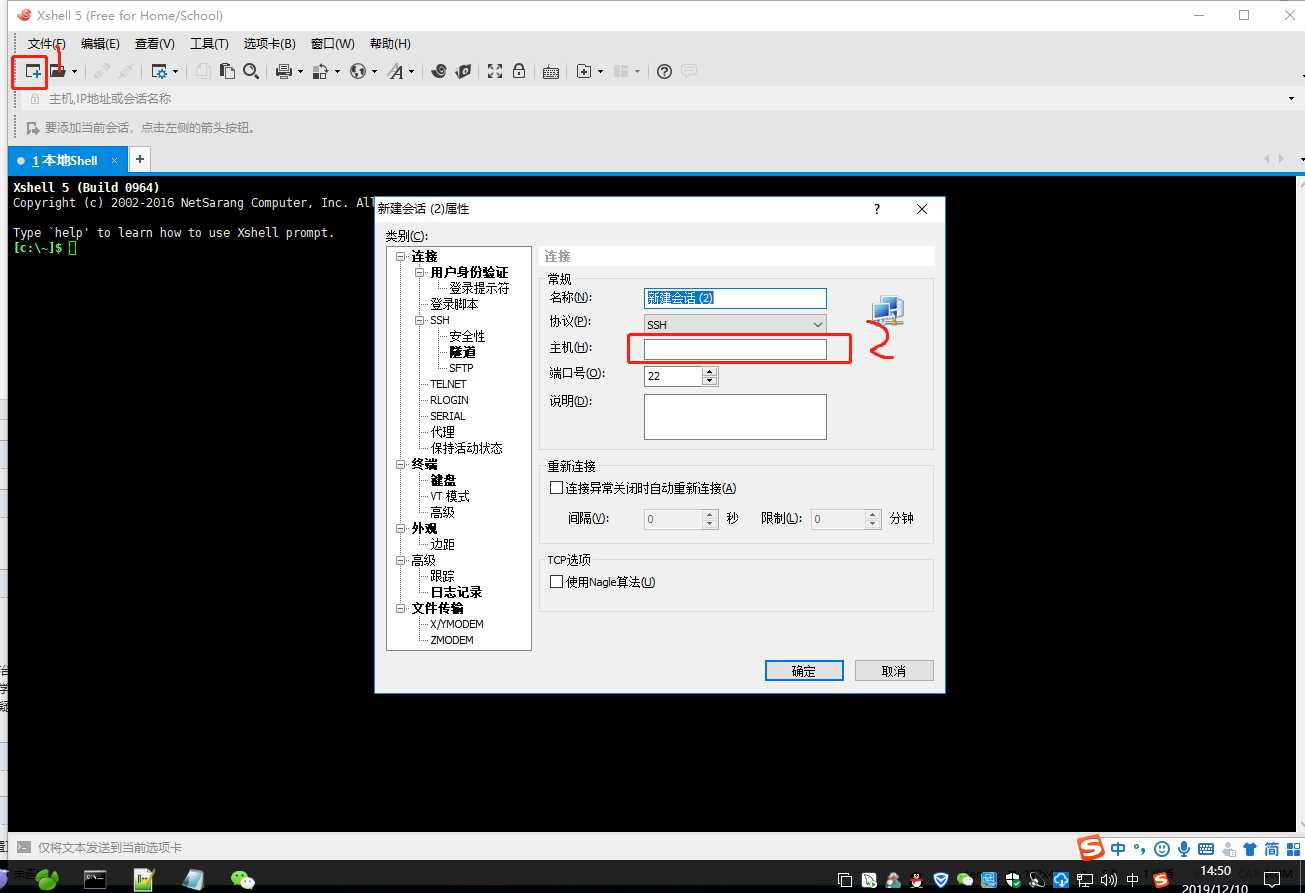Click dialog help question mark button
Viewport: 1305px width, 893px height.
click(877, 209)
